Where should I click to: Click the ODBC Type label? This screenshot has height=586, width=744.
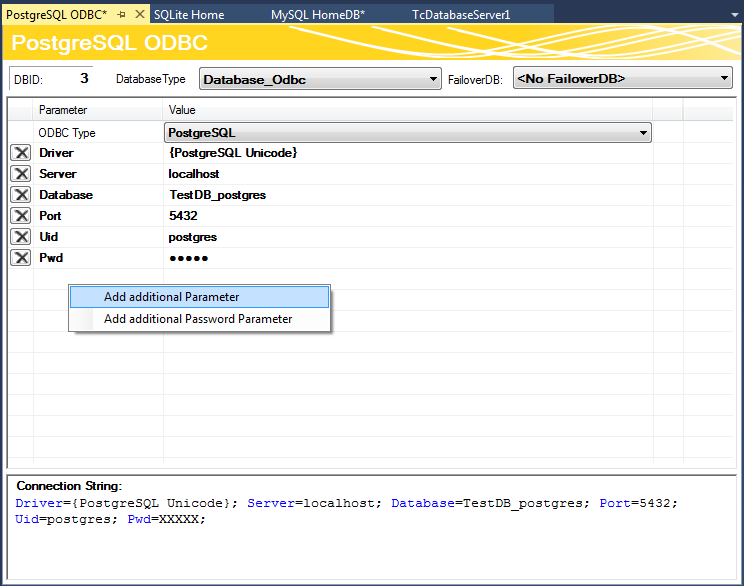(67, 133)
